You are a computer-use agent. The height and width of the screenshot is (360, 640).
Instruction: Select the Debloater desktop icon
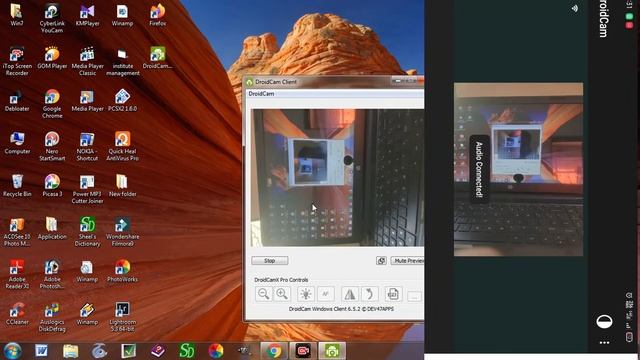point(17,100)
